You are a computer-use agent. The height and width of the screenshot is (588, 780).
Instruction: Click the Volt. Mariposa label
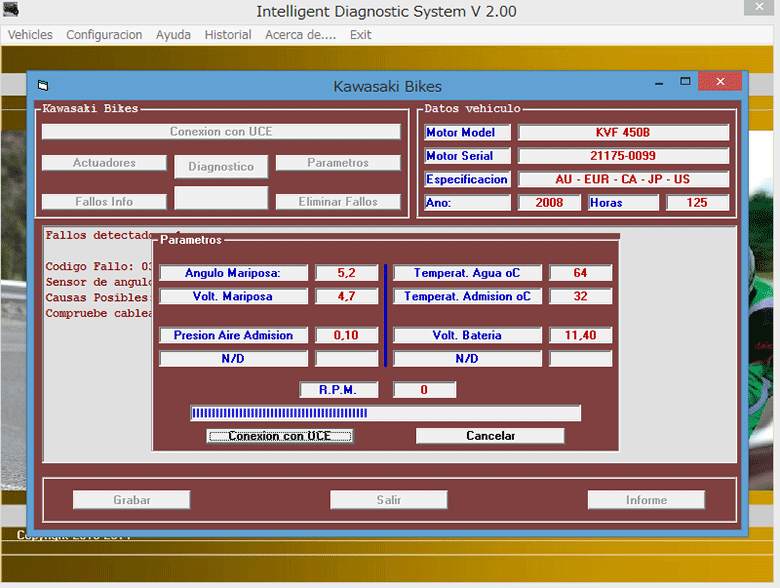click(233, 296)
